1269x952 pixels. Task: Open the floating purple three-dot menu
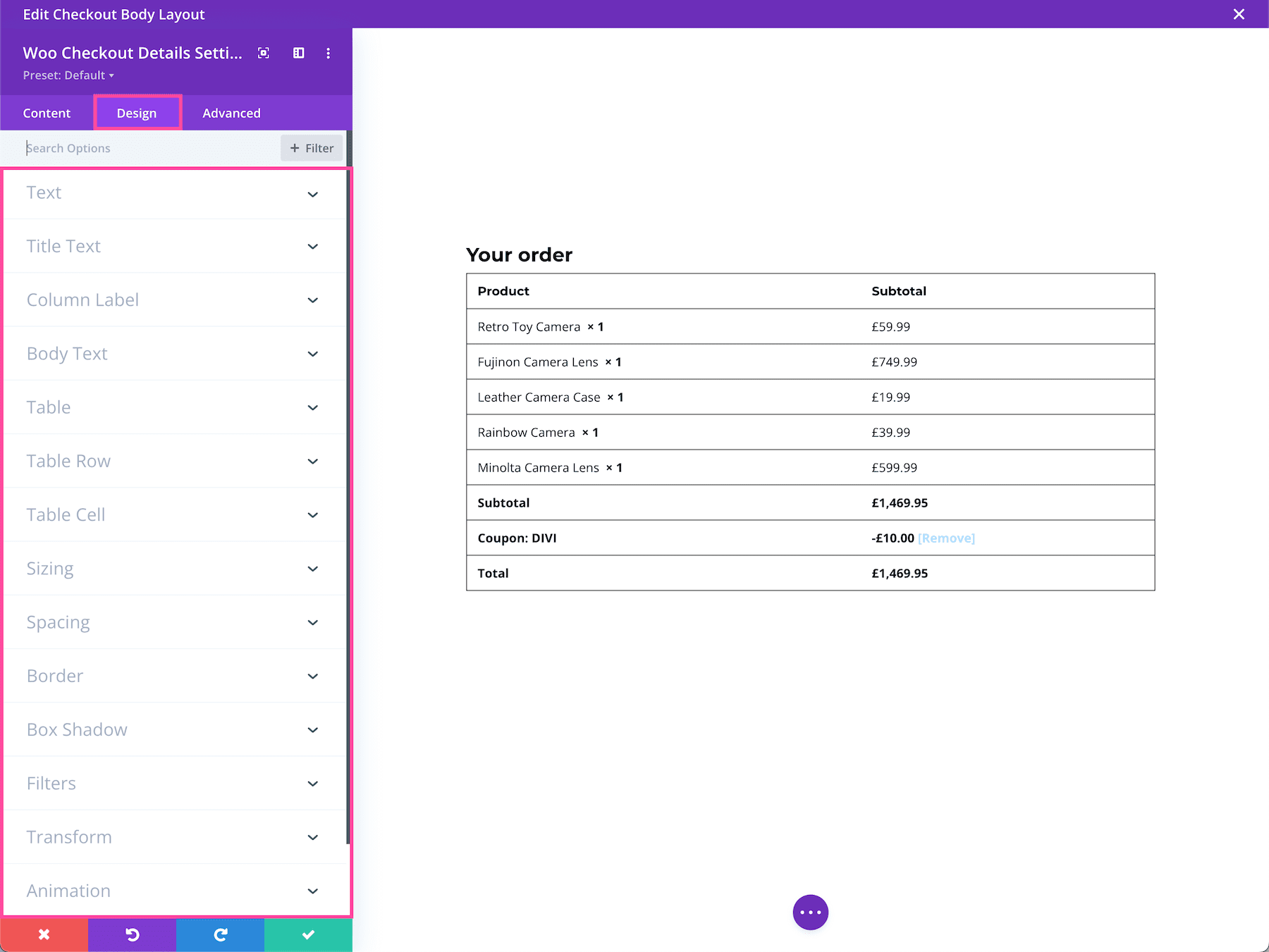[x=810, y=912]
